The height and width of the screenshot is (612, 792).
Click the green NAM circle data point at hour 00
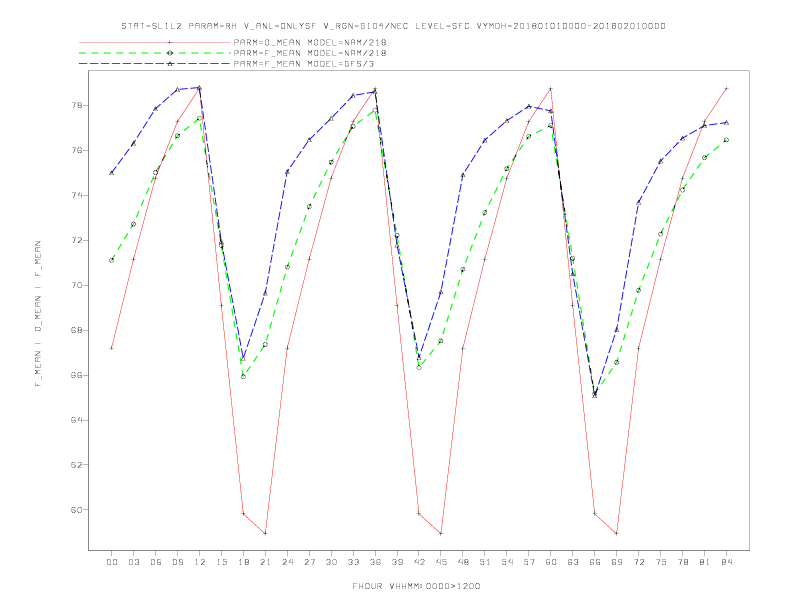tap(112, 260)
